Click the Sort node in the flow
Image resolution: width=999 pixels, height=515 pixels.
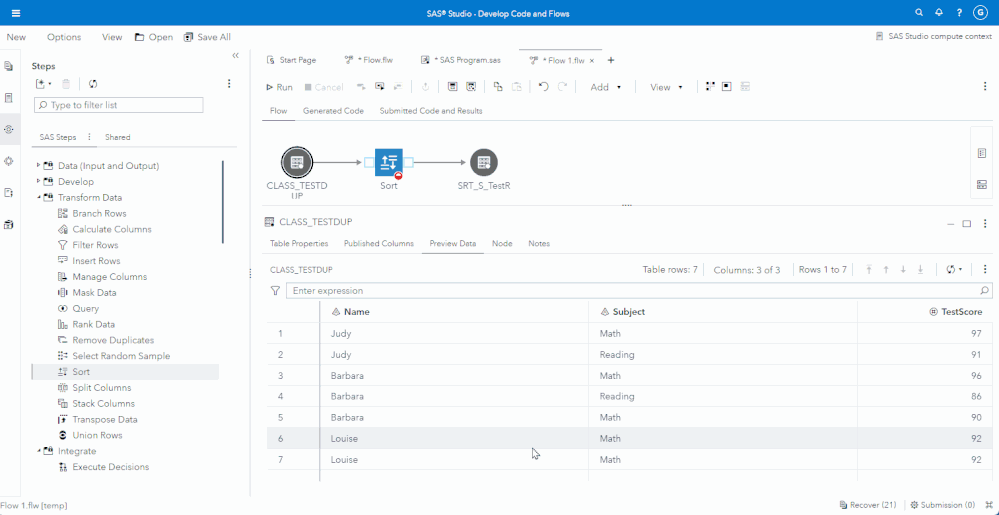tap(388, 162)
